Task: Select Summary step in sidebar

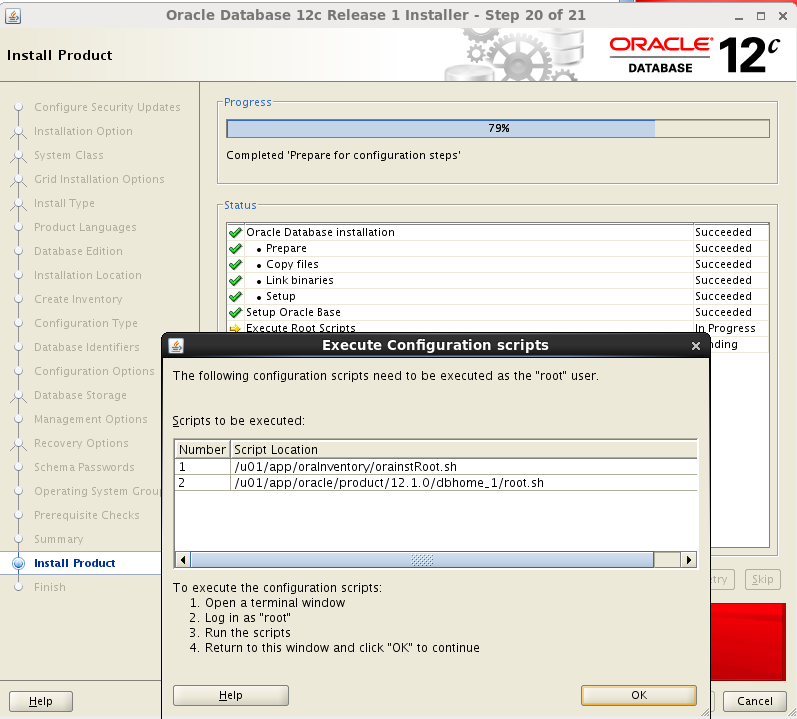Action: 58,539
